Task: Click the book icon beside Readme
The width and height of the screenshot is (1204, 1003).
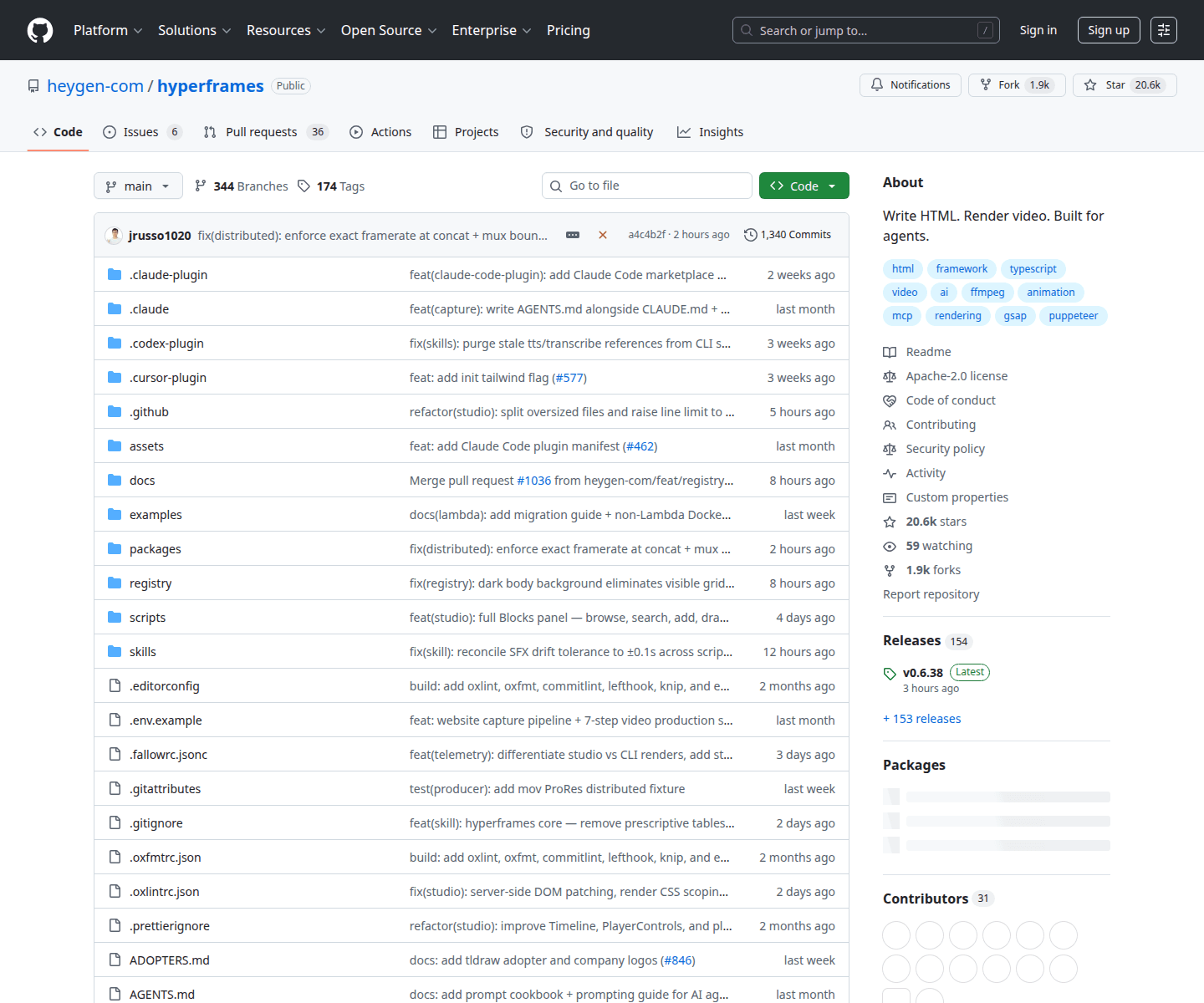Action: pyautogui.click(x=890, y=352)
